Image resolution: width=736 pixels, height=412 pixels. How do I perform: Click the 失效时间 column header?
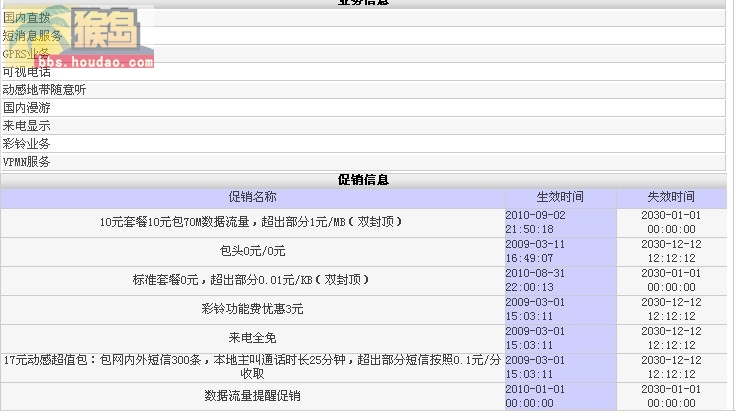click(671, 197)
